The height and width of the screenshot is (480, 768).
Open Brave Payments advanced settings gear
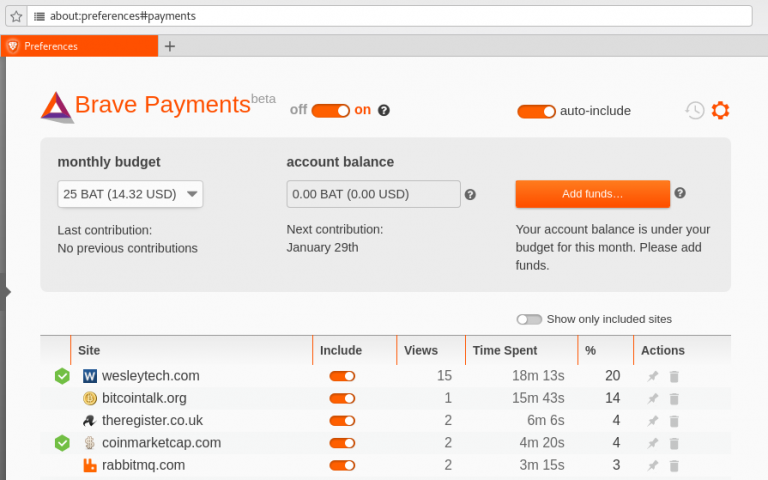[720, 110]
